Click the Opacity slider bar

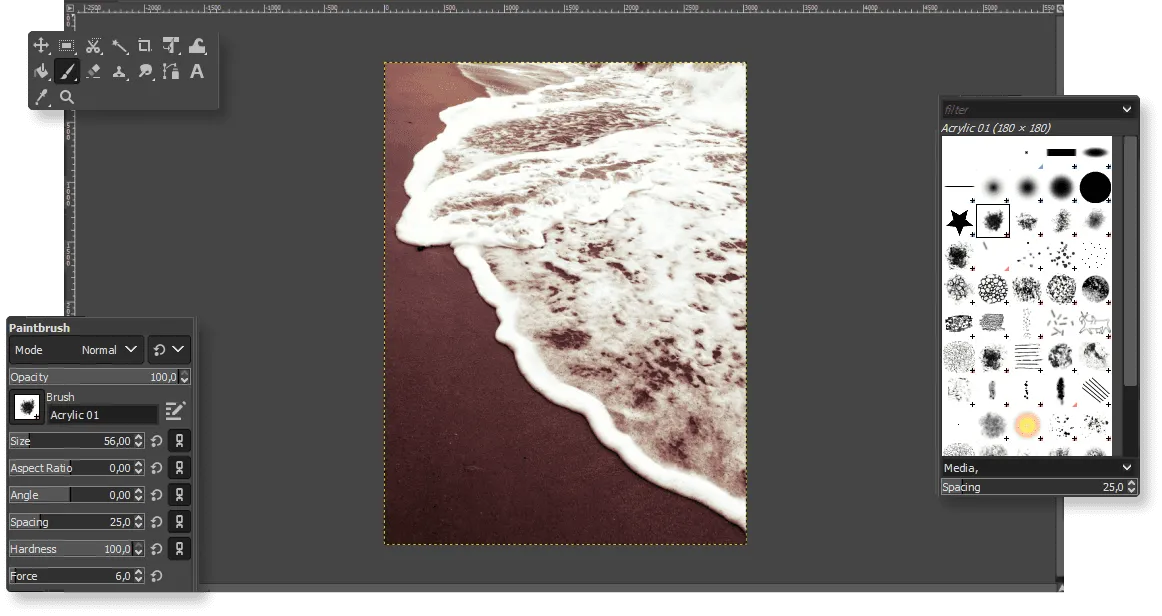click(x=90, y=377)
